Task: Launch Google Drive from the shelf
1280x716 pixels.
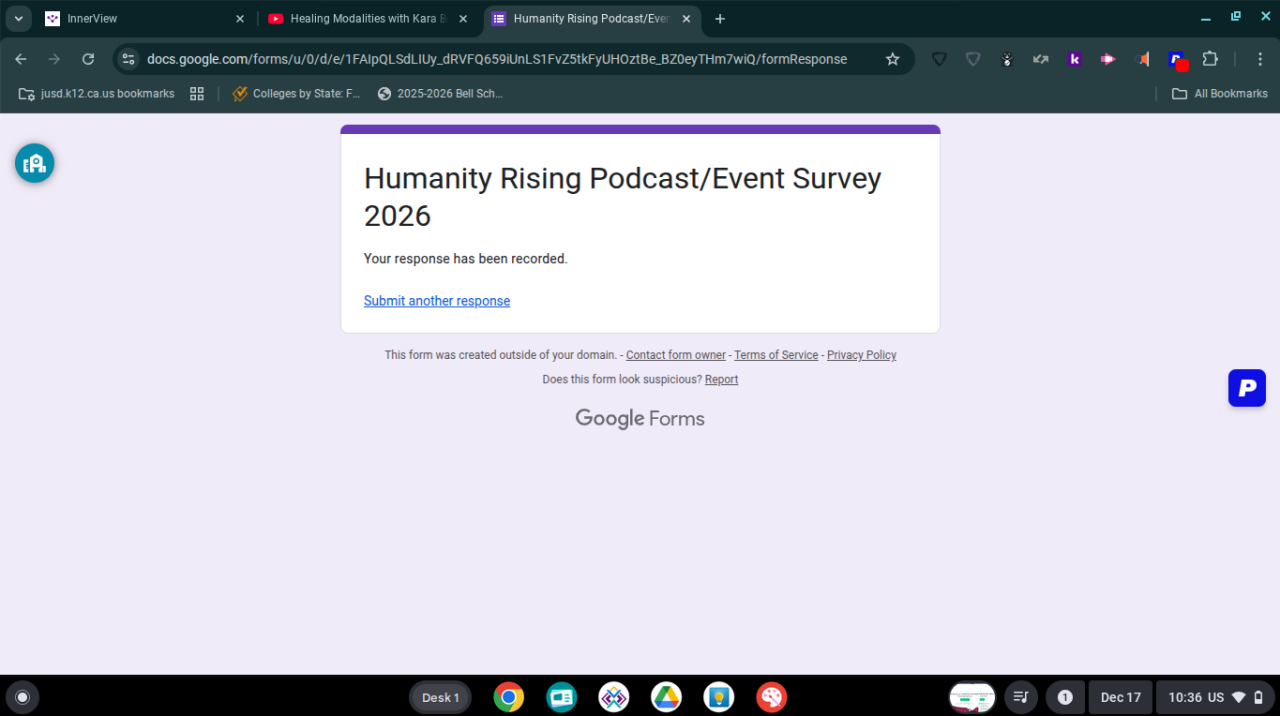Action: pyautogui.click(x=666, y=697)
